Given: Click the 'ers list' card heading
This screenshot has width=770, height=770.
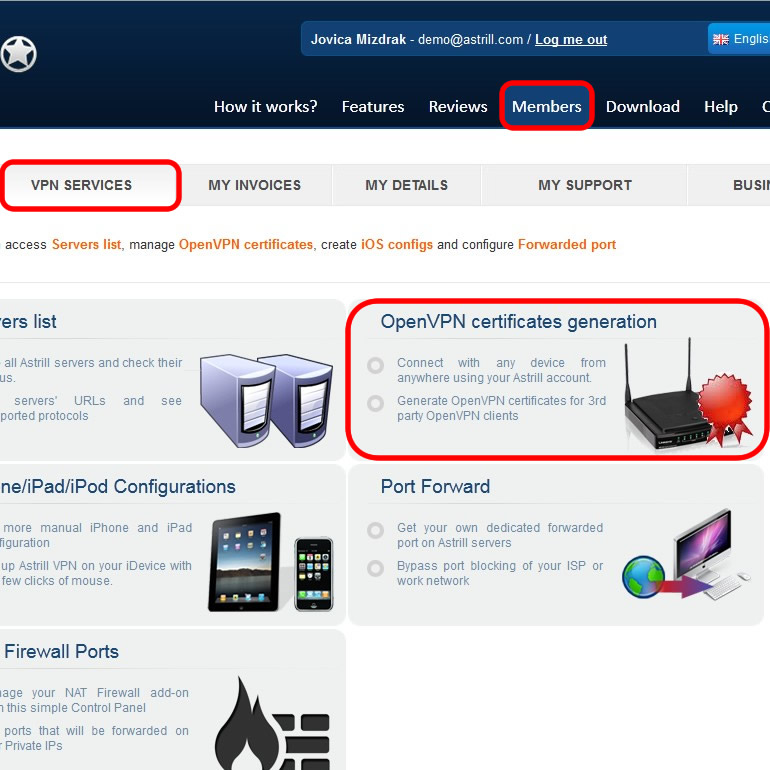Looking at the screenshot, I should coord(28,322).
